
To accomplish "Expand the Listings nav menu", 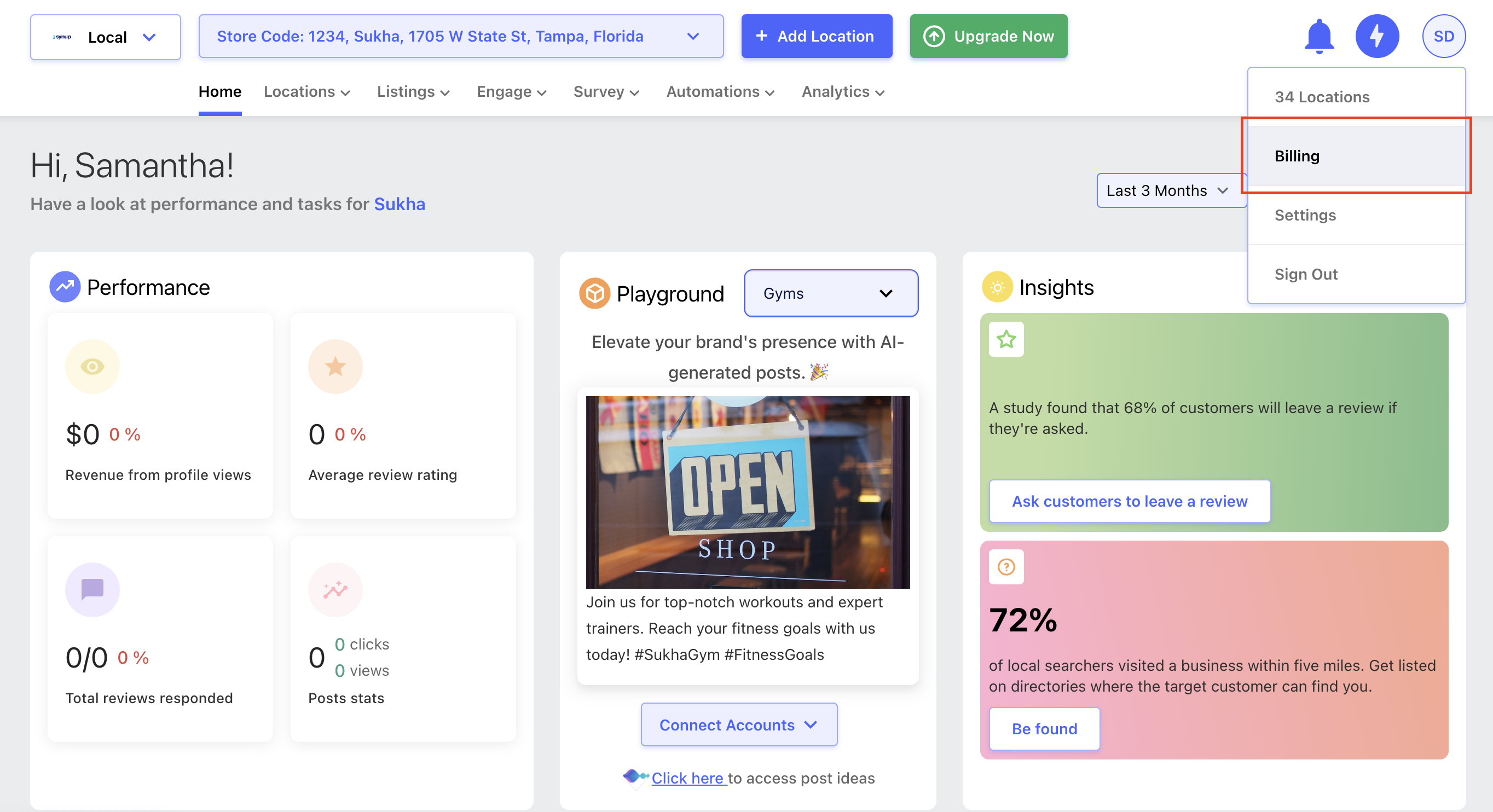I will (x=413, y=91).
